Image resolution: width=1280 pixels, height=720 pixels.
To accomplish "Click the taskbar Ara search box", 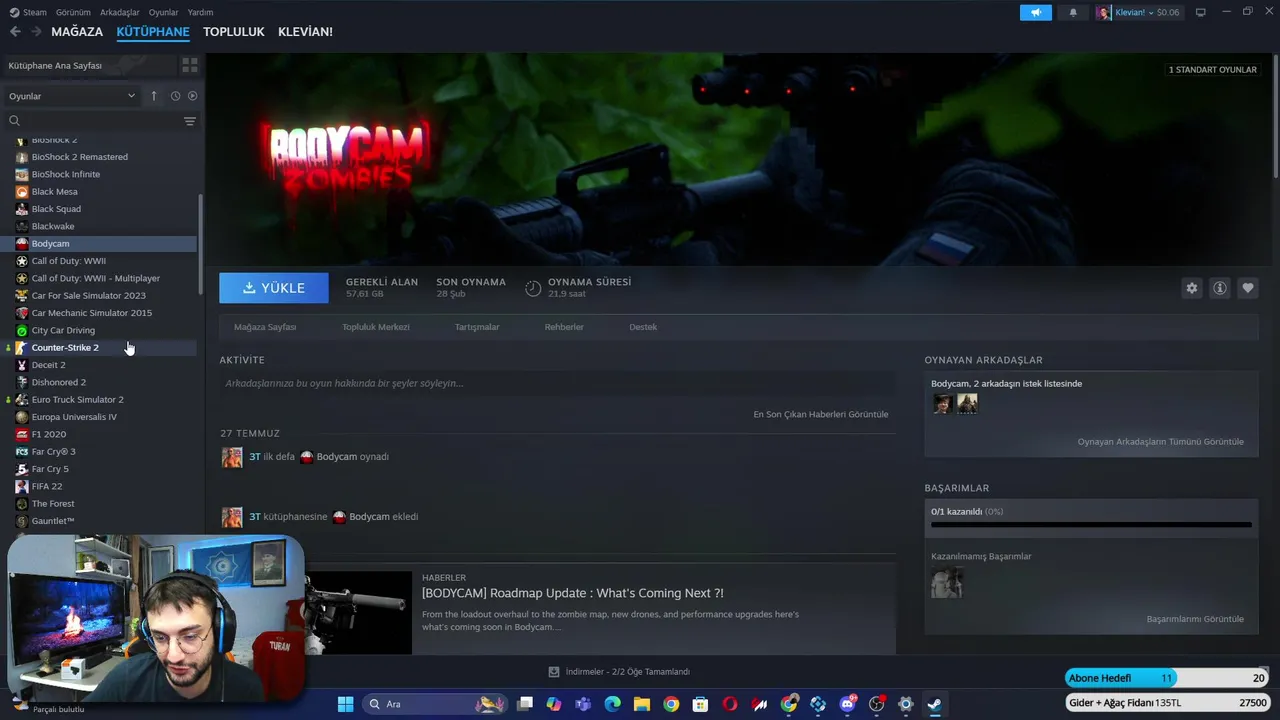I will tap(433, 704).
